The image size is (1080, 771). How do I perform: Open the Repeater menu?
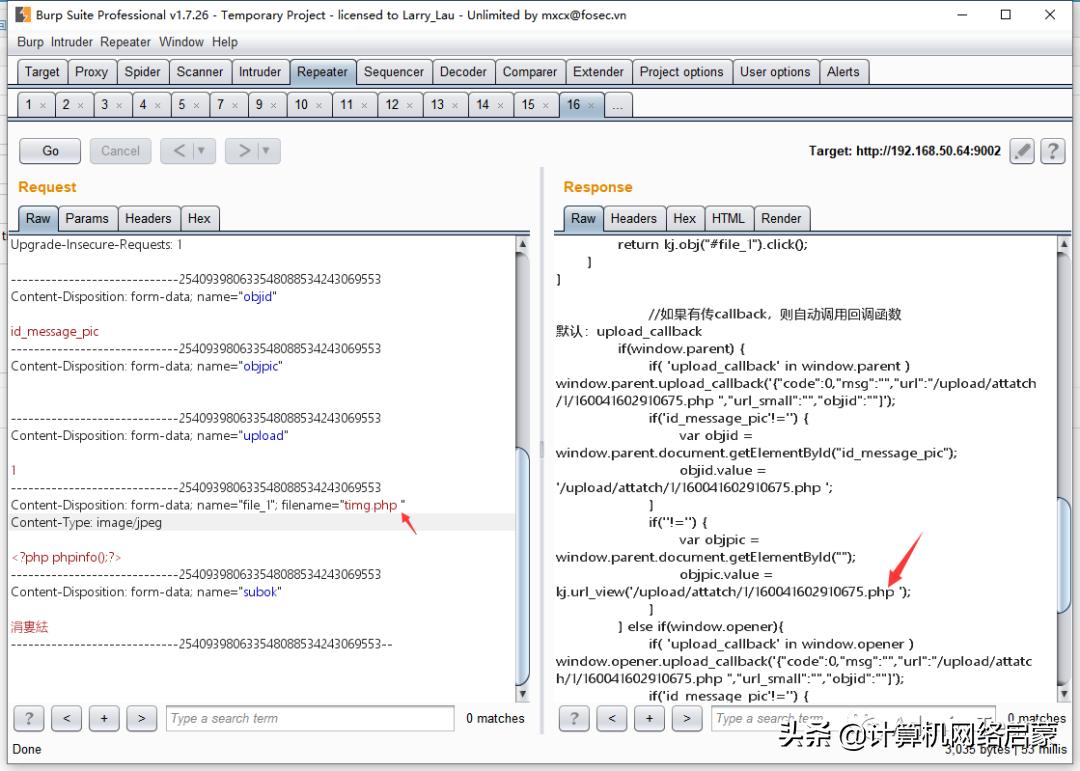point(125,42)
